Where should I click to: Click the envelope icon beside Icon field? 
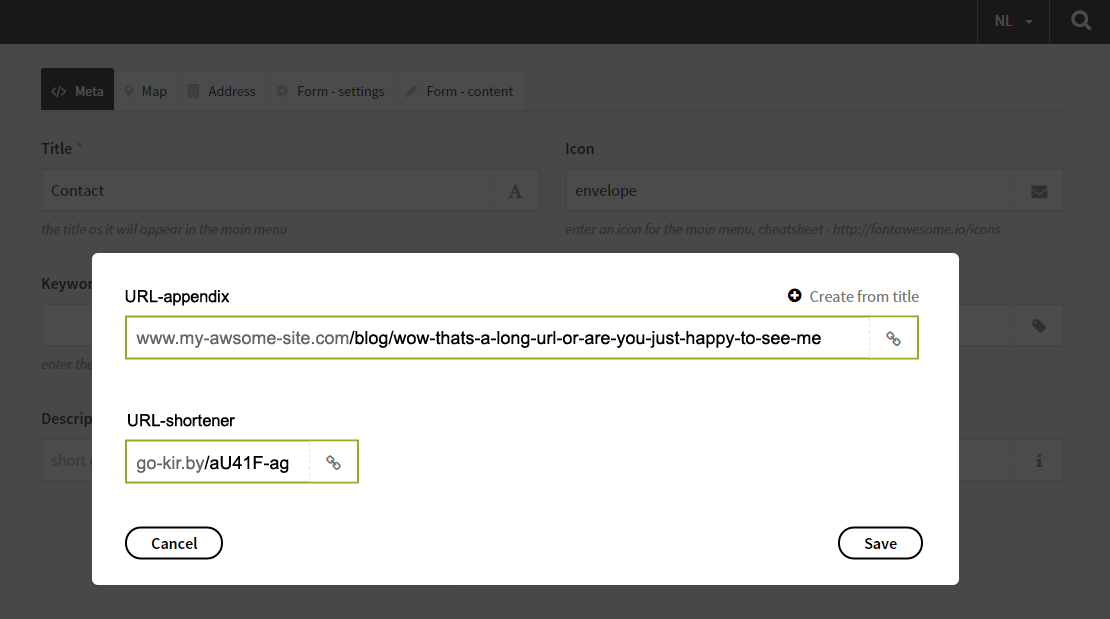(1039, 191)
